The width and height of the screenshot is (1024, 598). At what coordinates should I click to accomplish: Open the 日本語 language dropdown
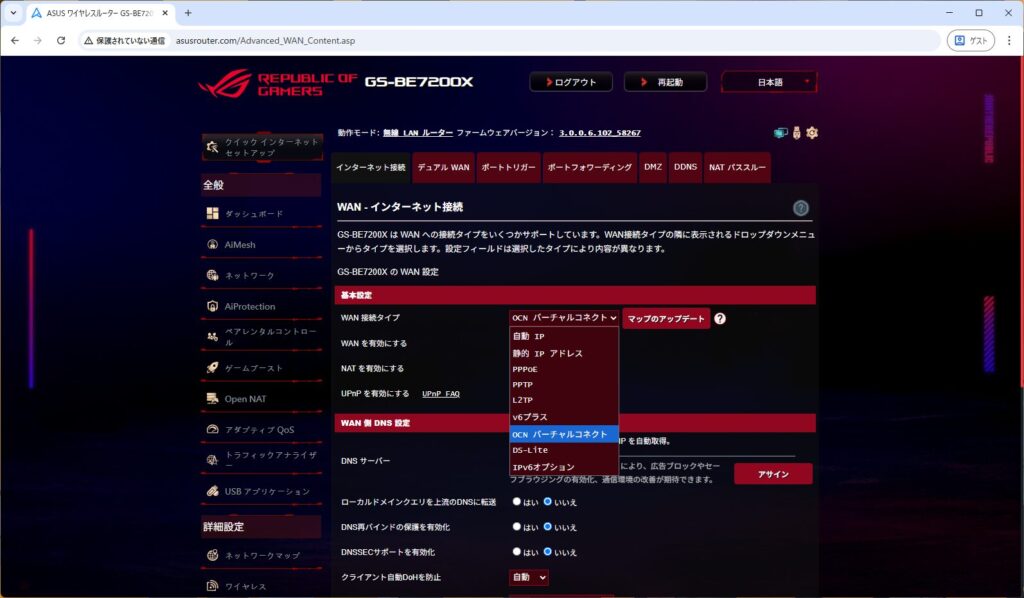coord(769,82)
